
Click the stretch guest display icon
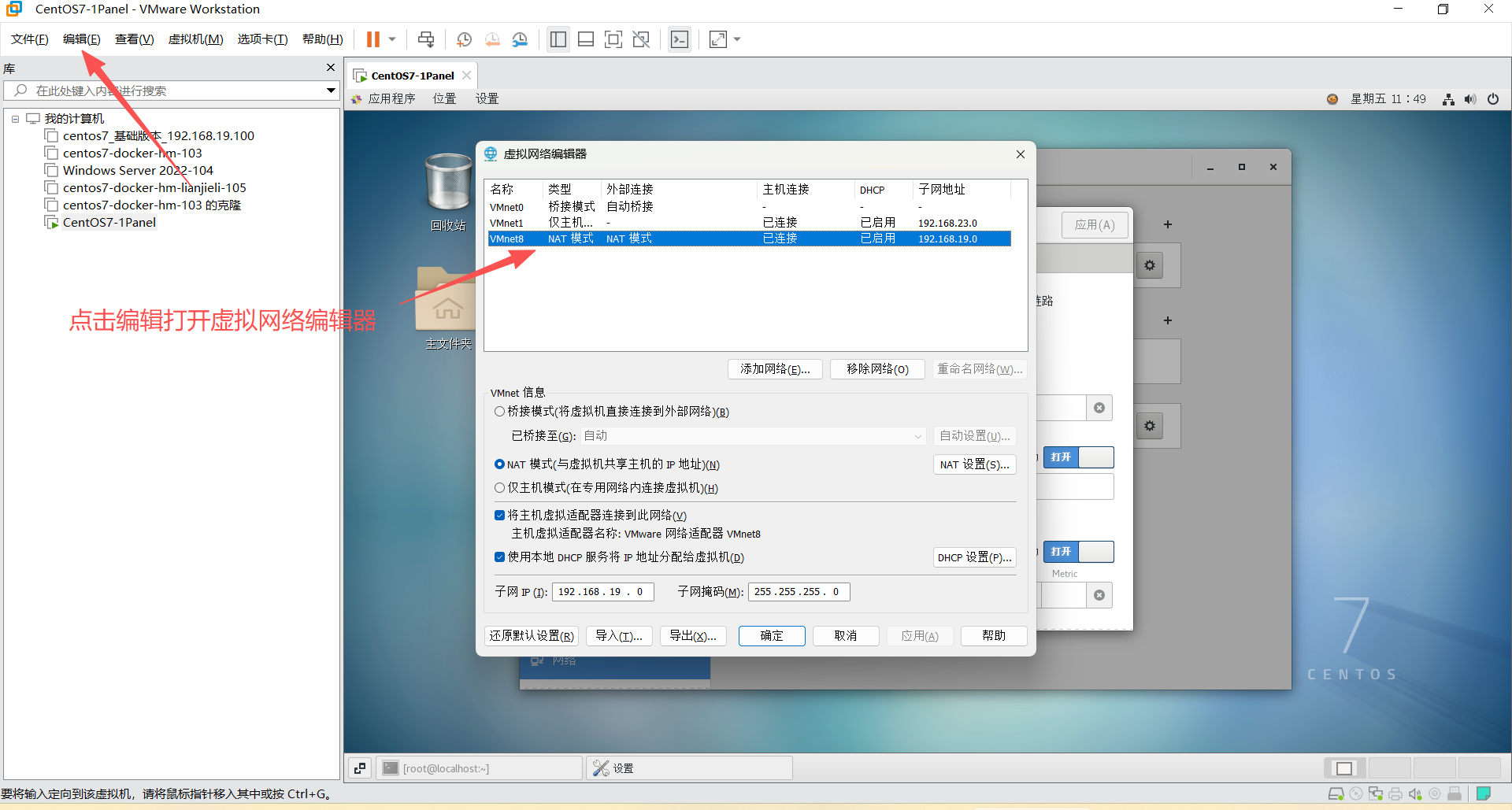718,39
